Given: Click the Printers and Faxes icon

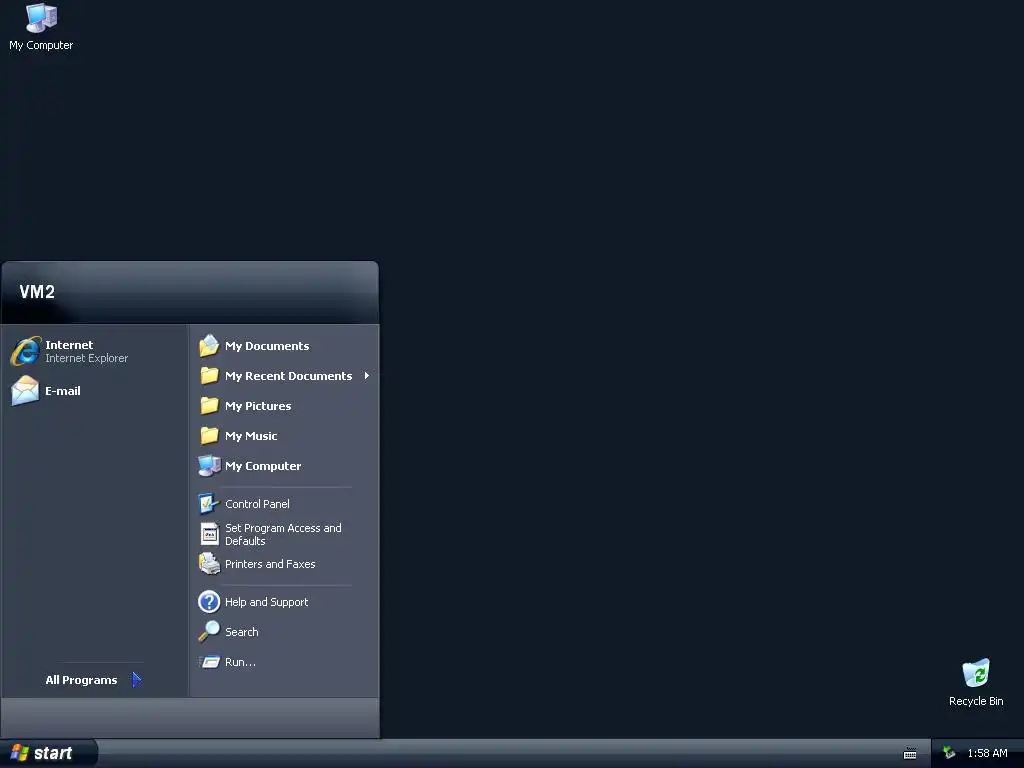Looking at the screenshot, I should [x=209, y=564].
